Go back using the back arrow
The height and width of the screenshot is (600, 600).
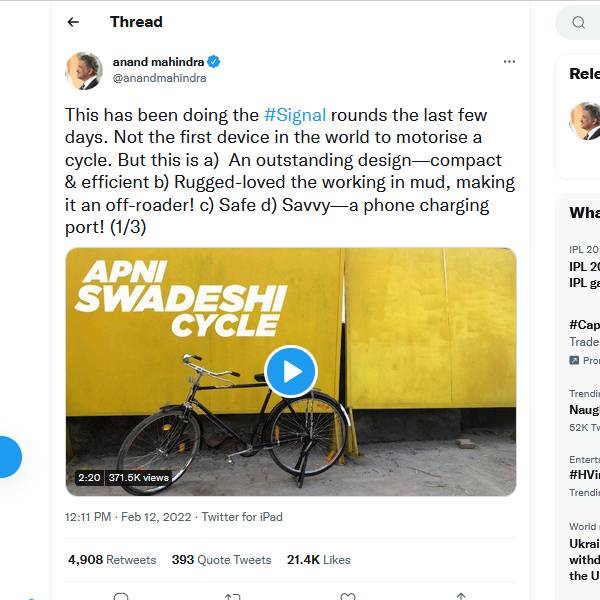pyautogui.click(x=73, y=22)
